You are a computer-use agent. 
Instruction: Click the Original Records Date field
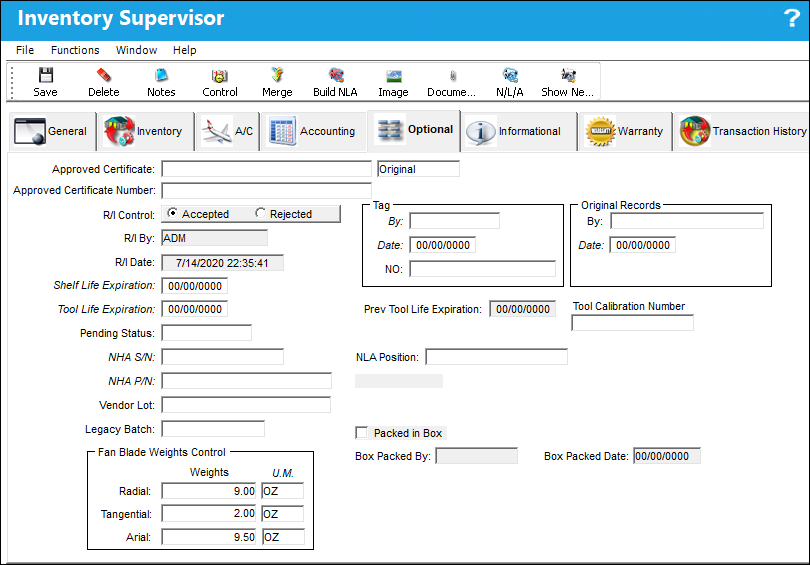(643, 245)
